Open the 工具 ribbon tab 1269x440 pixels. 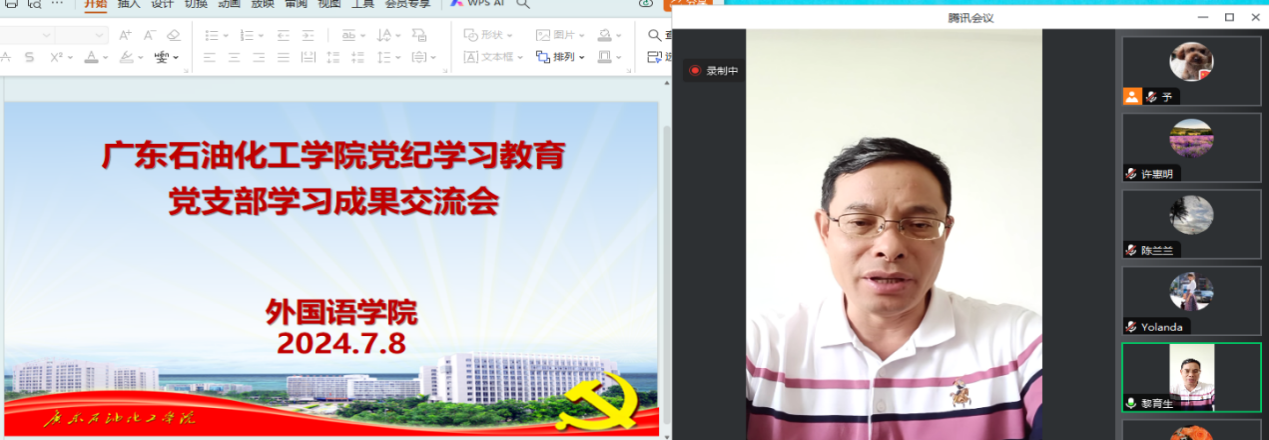coord(362,4)
